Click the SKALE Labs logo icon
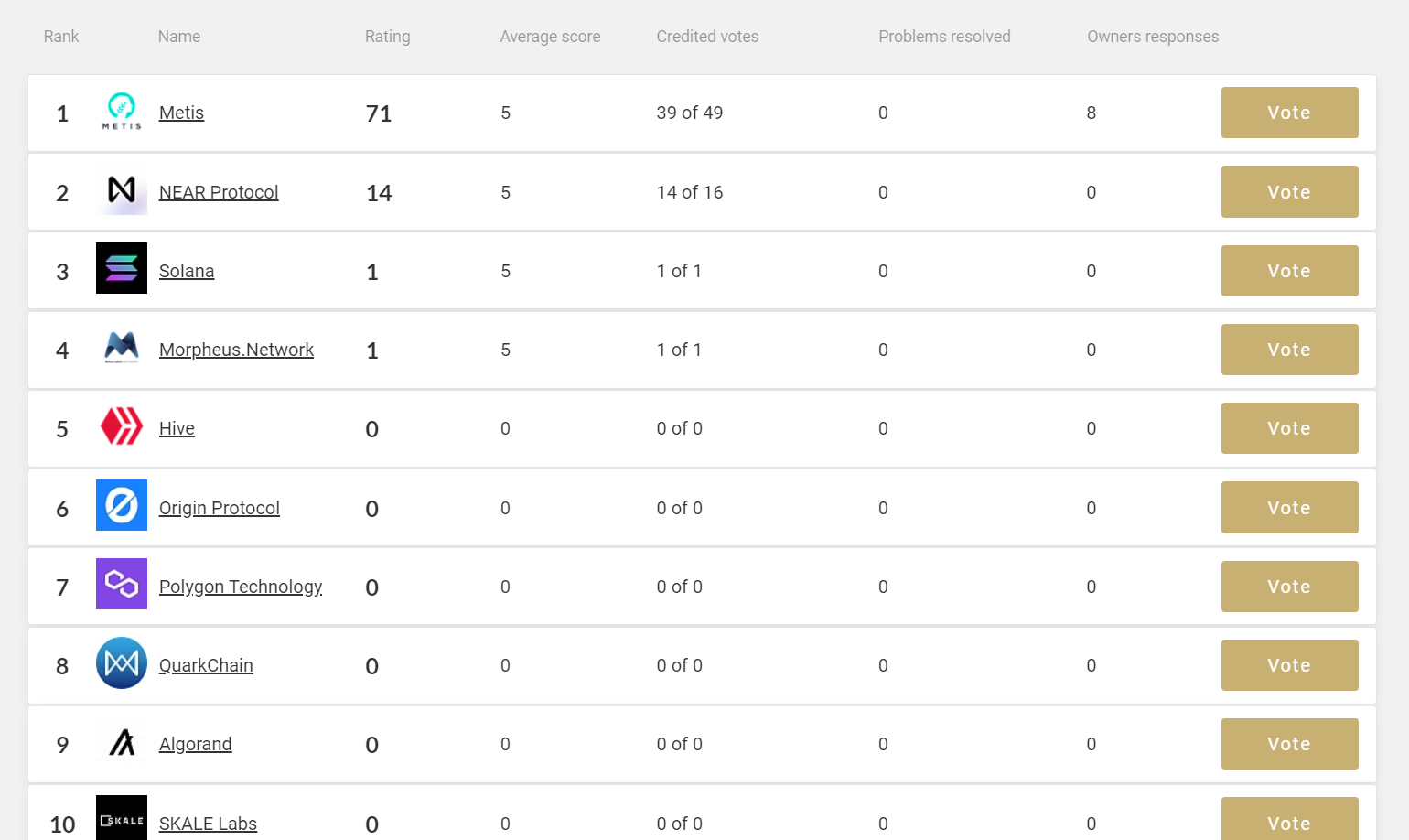Image resolution: width=1409 pixels, height=840 pixels. (122, 818)
